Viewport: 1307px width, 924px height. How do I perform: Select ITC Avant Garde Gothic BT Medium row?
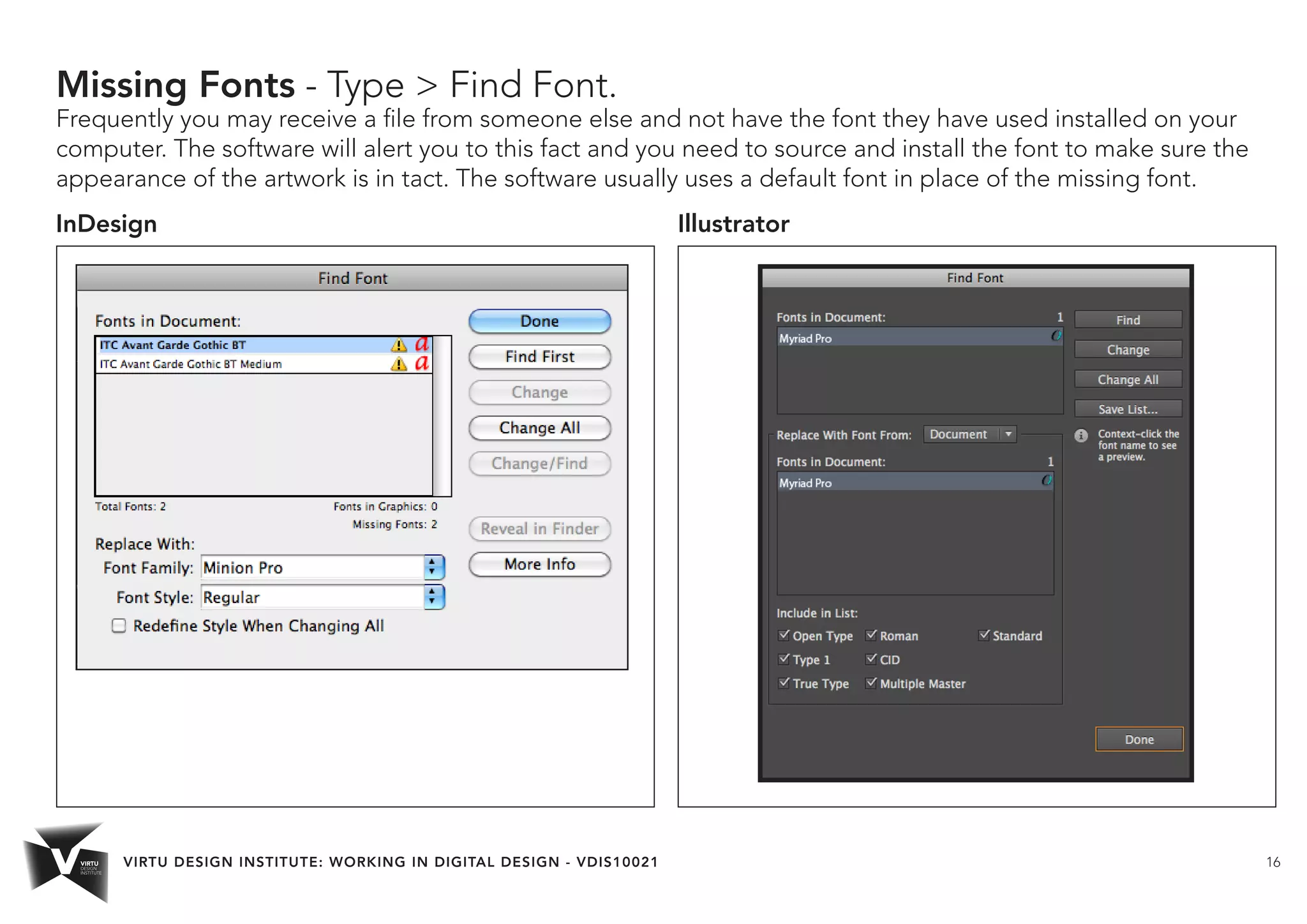[264, 364]
